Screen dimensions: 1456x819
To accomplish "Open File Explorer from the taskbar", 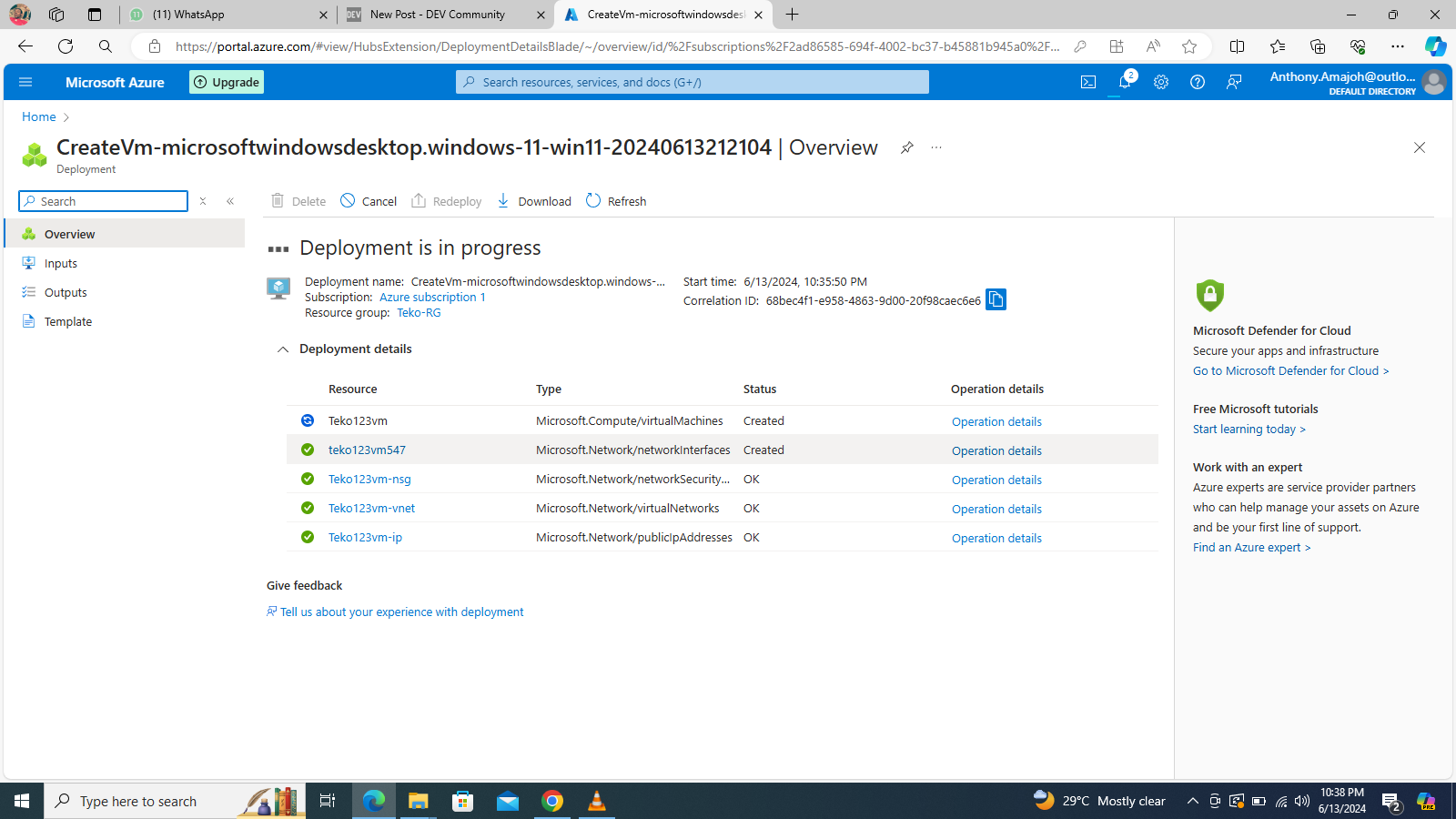I will (418, 801).
